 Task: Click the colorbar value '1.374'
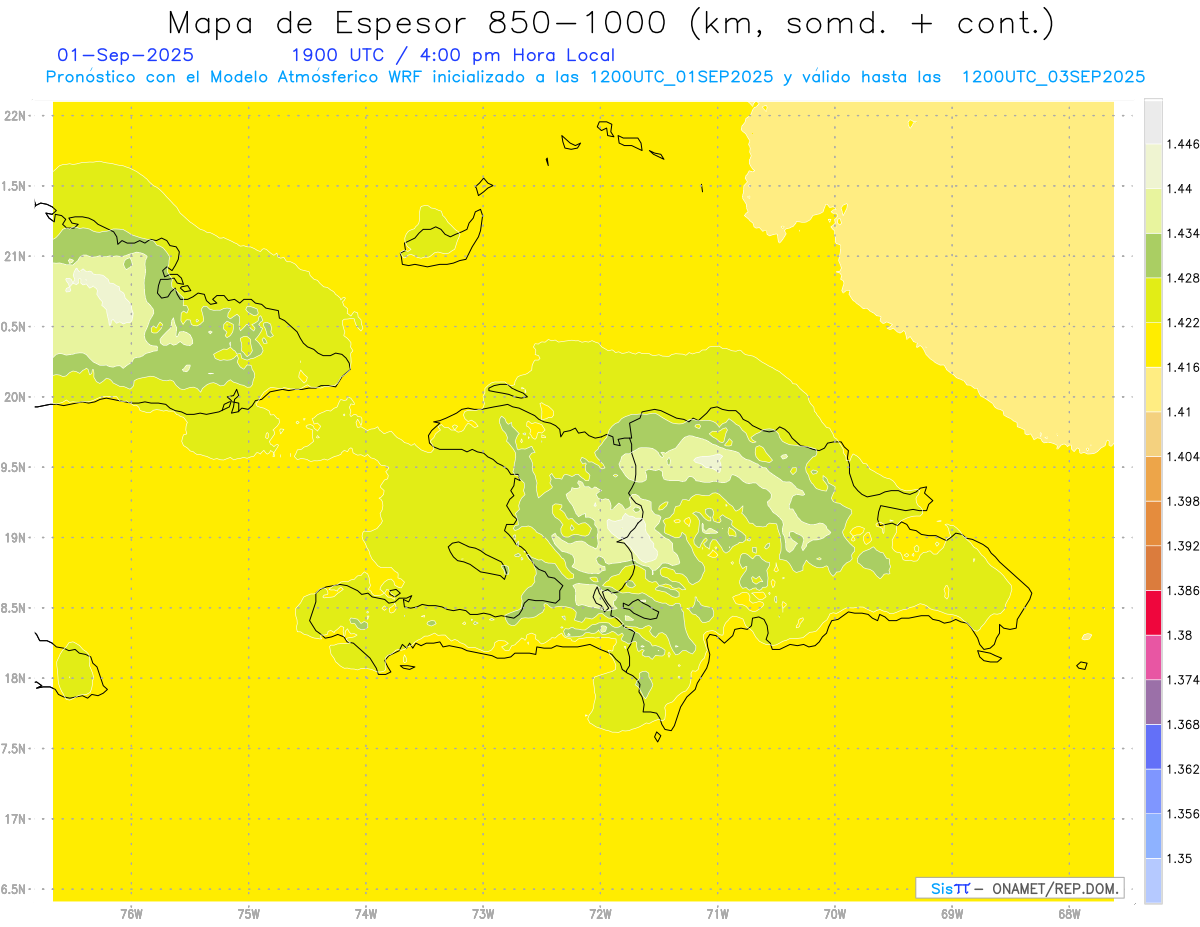point(1183,679)
